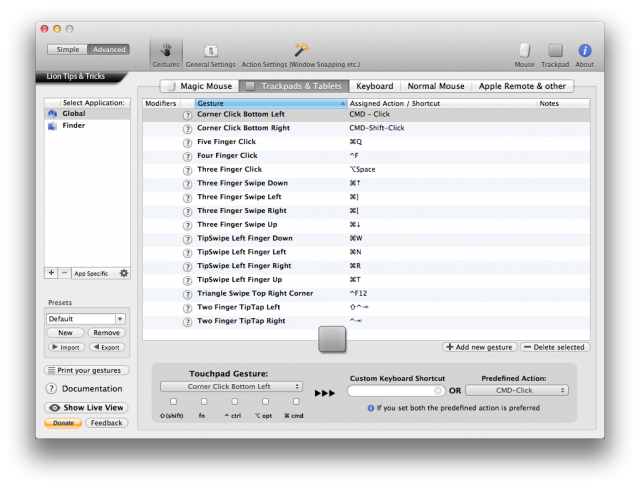640x488 pixels.
Task: Click help icon for Three Finger Swipe Right
Action: (187, 212)
